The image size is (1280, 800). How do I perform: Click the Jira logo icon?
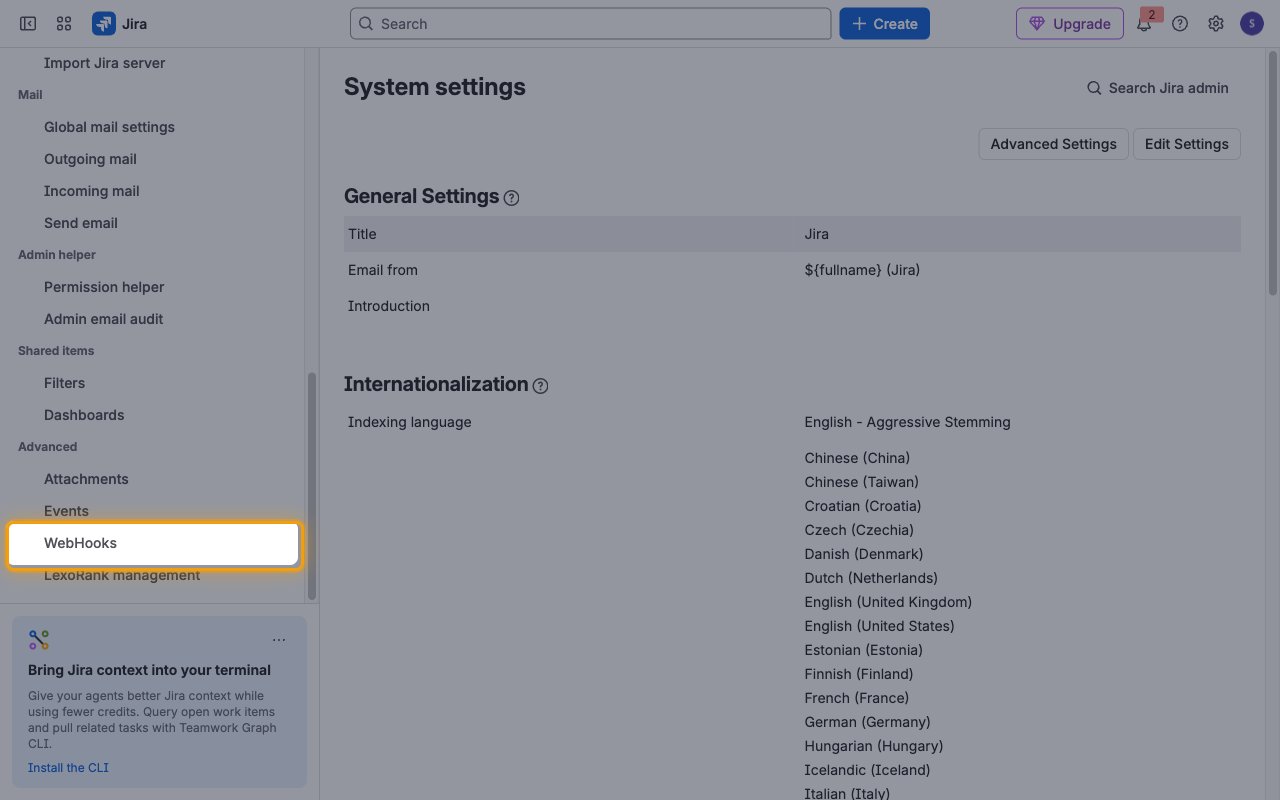104,24
